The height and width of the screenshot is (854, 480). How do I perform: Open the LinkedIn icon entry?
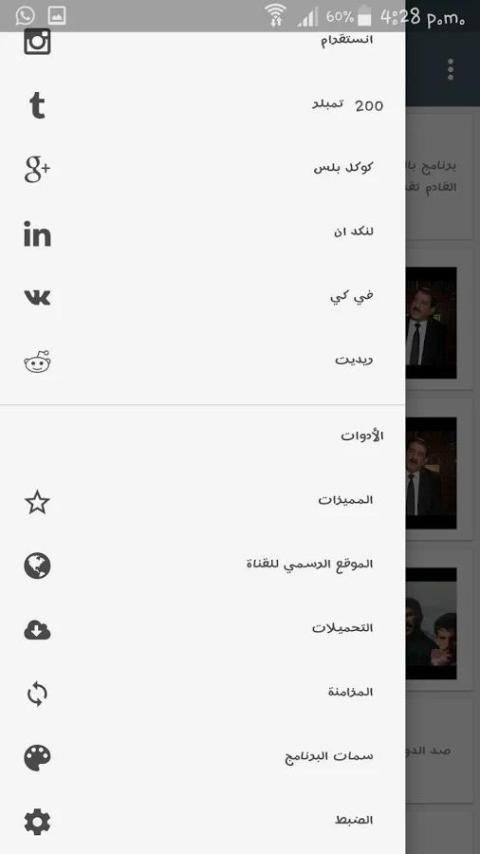[x=37, y=234]
